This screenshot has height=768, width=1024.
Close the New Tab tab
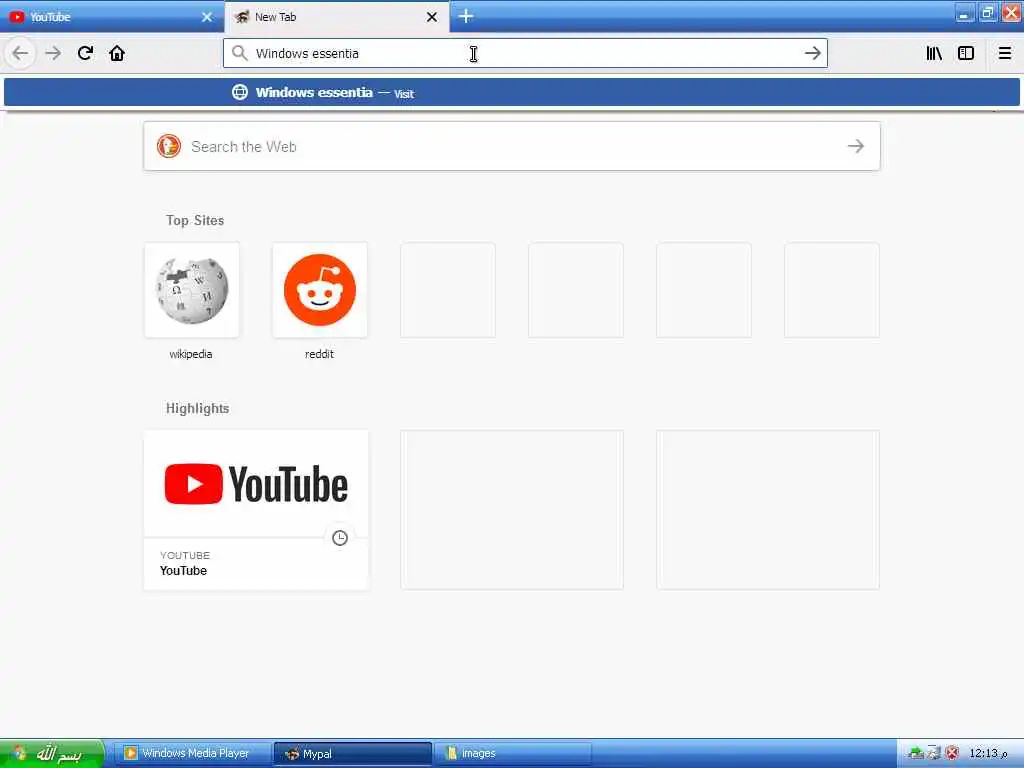(x=432, y=17)
